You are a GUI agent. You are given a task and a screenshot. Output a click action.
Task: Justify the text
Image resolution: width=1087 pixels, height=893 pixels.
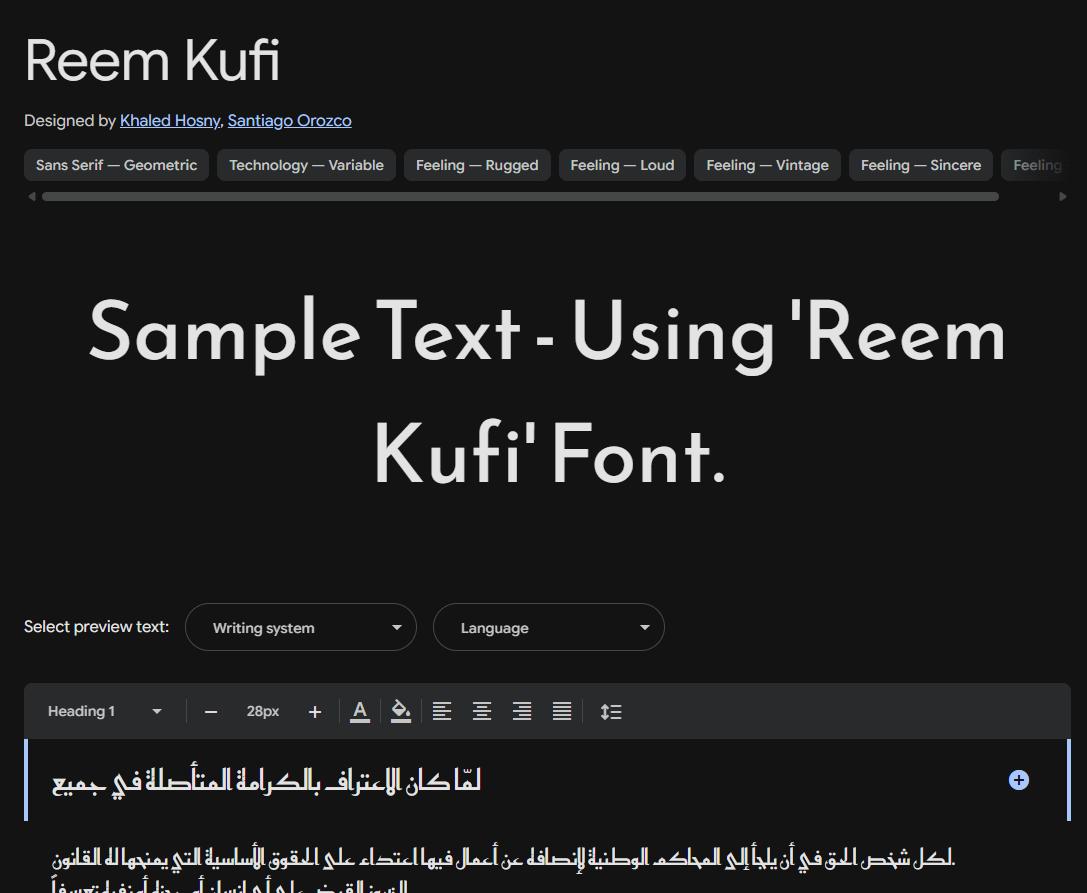pyautogui.click(x=562, y=711)
